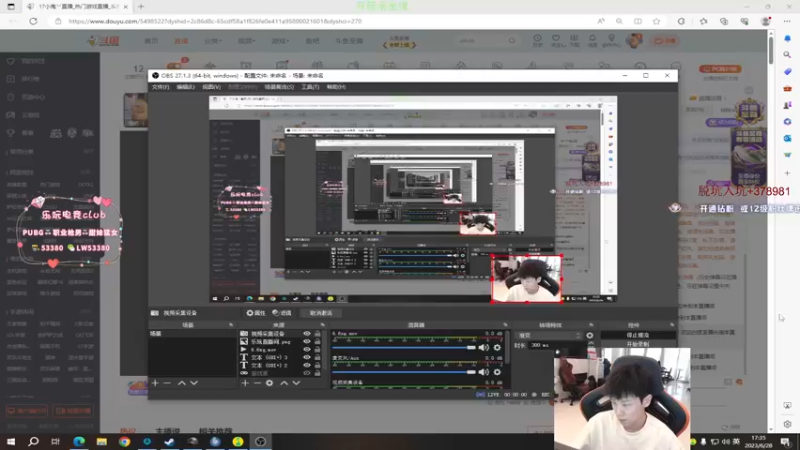Image resolution: width=800 pixels, height=450 pixels.
Task: Open settings gear for 6.6mg.mov mixer channel
Action: click(497, 348)
